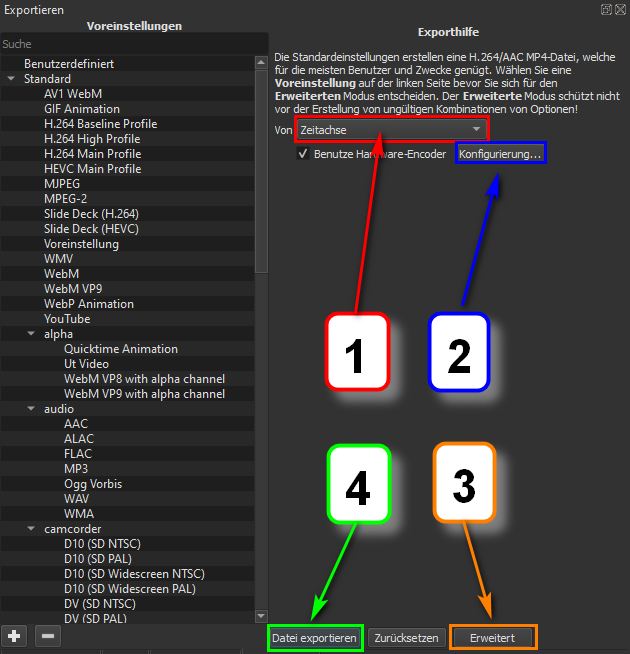Click the plus icon to add preset
The image size is (630, 654).
click(15, 635)
